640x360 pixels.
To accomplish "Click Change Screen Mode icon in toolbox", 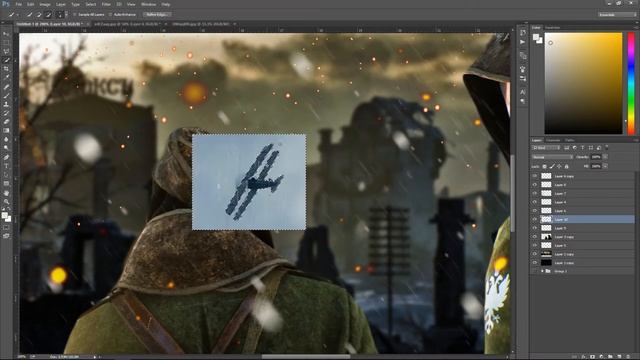I will [6, 236].
